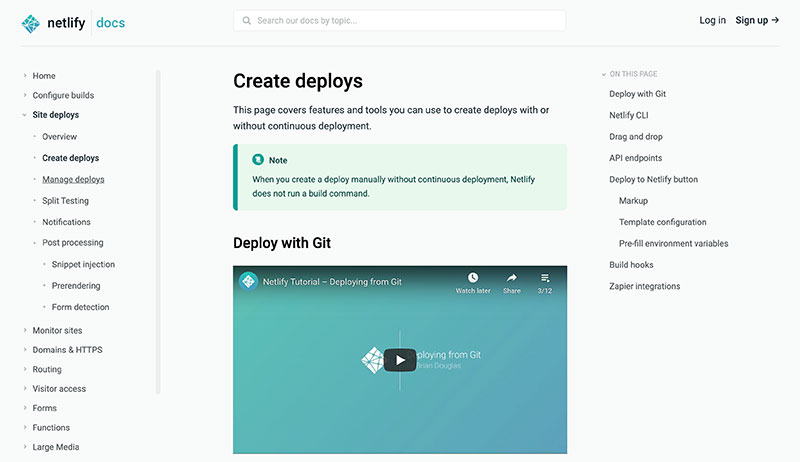Click the video Share arrow icon
This screenshot has height=462, width=800.
(511, 278)
